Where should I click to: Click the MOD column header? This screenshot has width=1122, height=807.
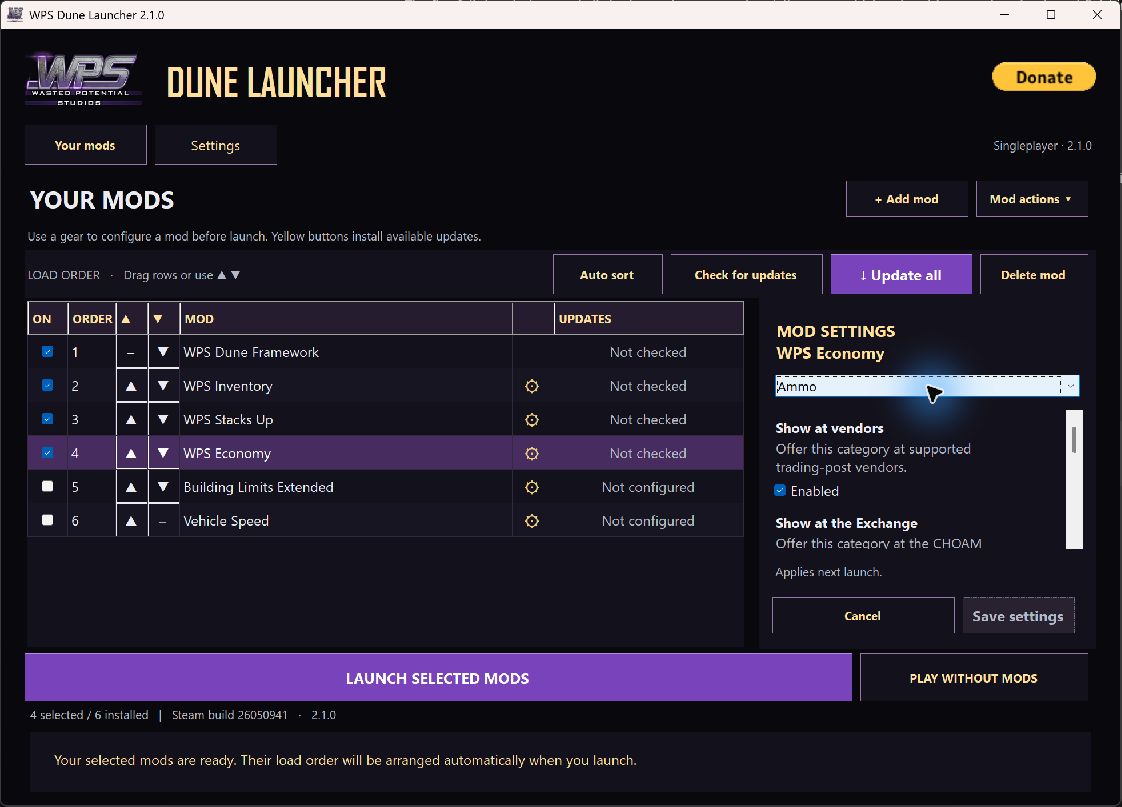tap(346, 319)
